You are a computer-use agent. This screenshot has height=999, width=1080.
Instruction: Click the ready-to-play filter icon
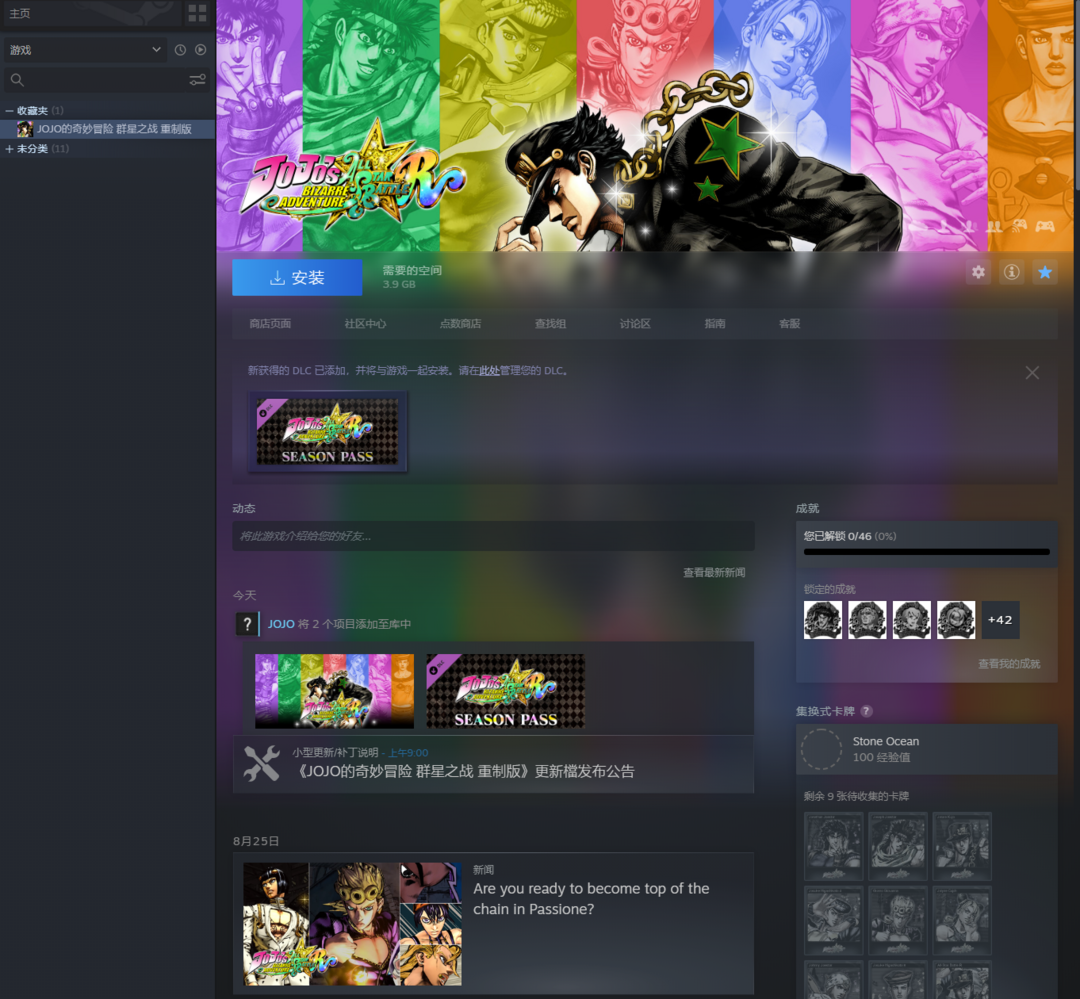point(200,50)
